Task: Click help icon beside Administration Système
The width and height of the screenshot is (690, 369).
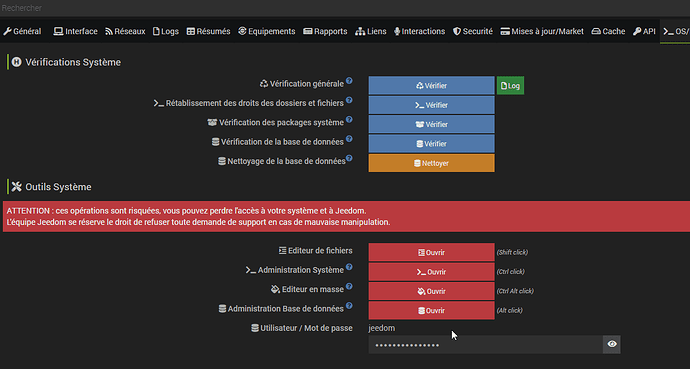Action: pos(349,267)
